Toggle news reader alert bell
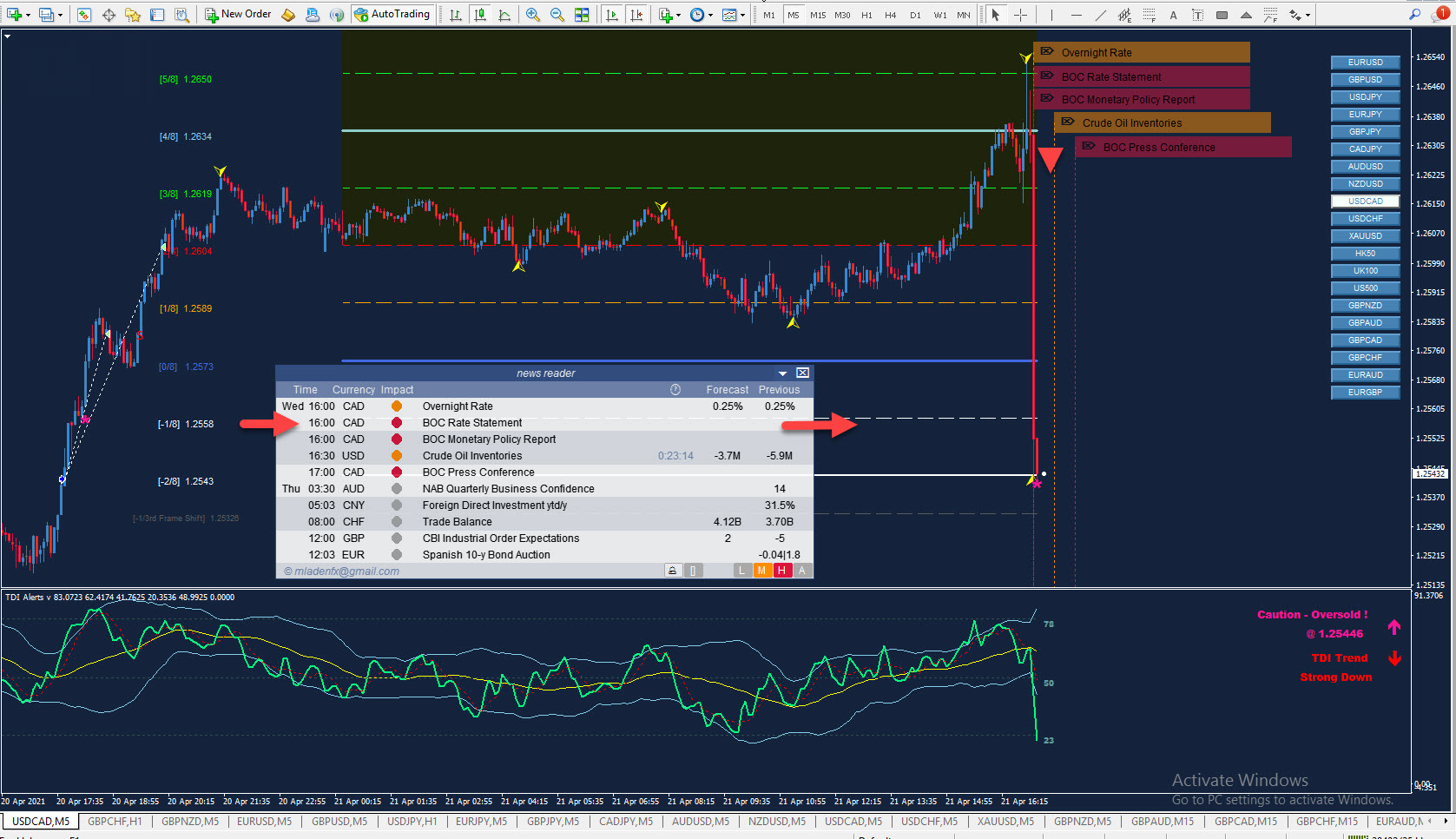Image resolution: width=1456 pixels, height=839 pixels. click(x=673, y=571)
